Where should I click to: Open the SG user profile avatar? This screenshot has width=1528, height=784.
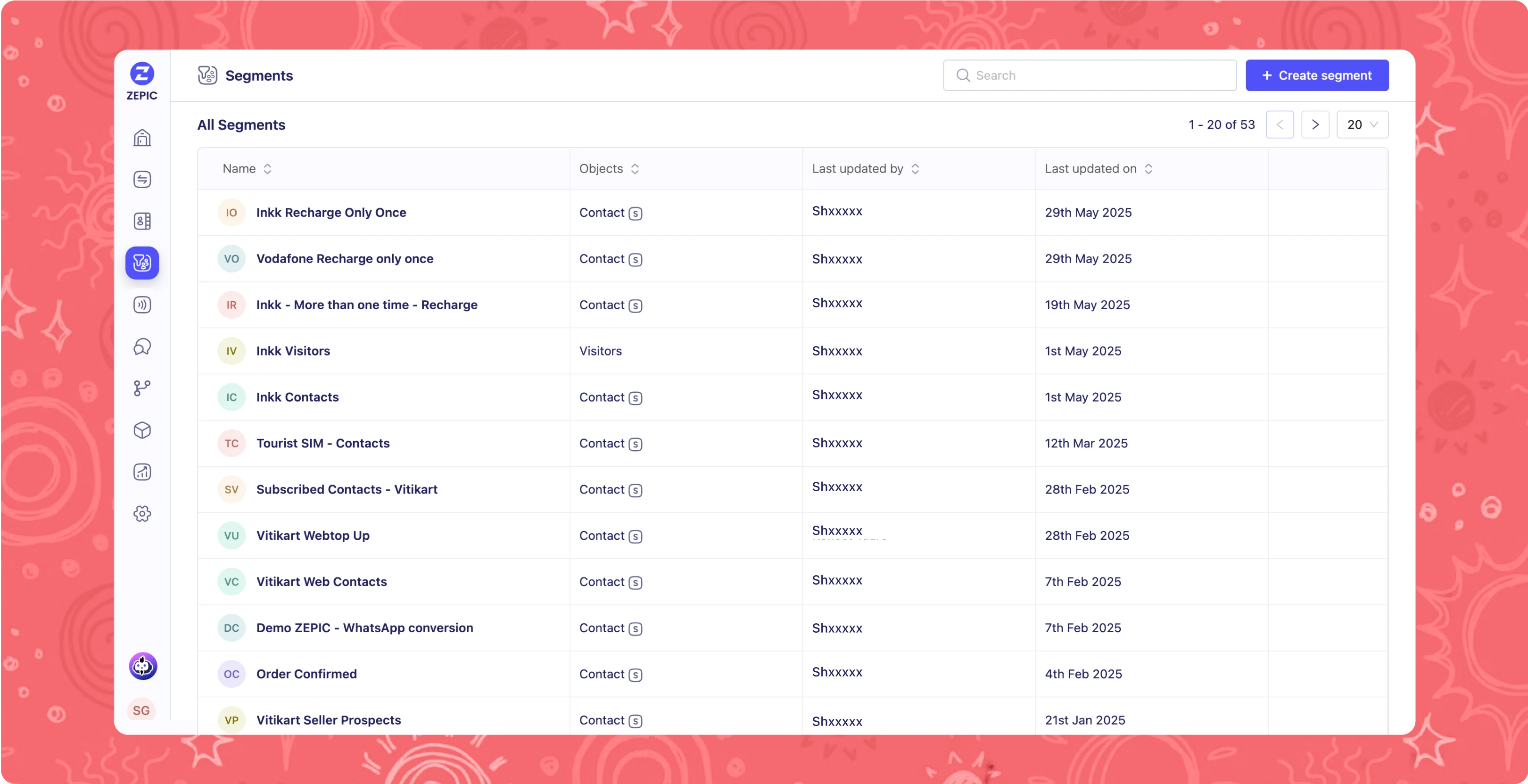[141, 710]
